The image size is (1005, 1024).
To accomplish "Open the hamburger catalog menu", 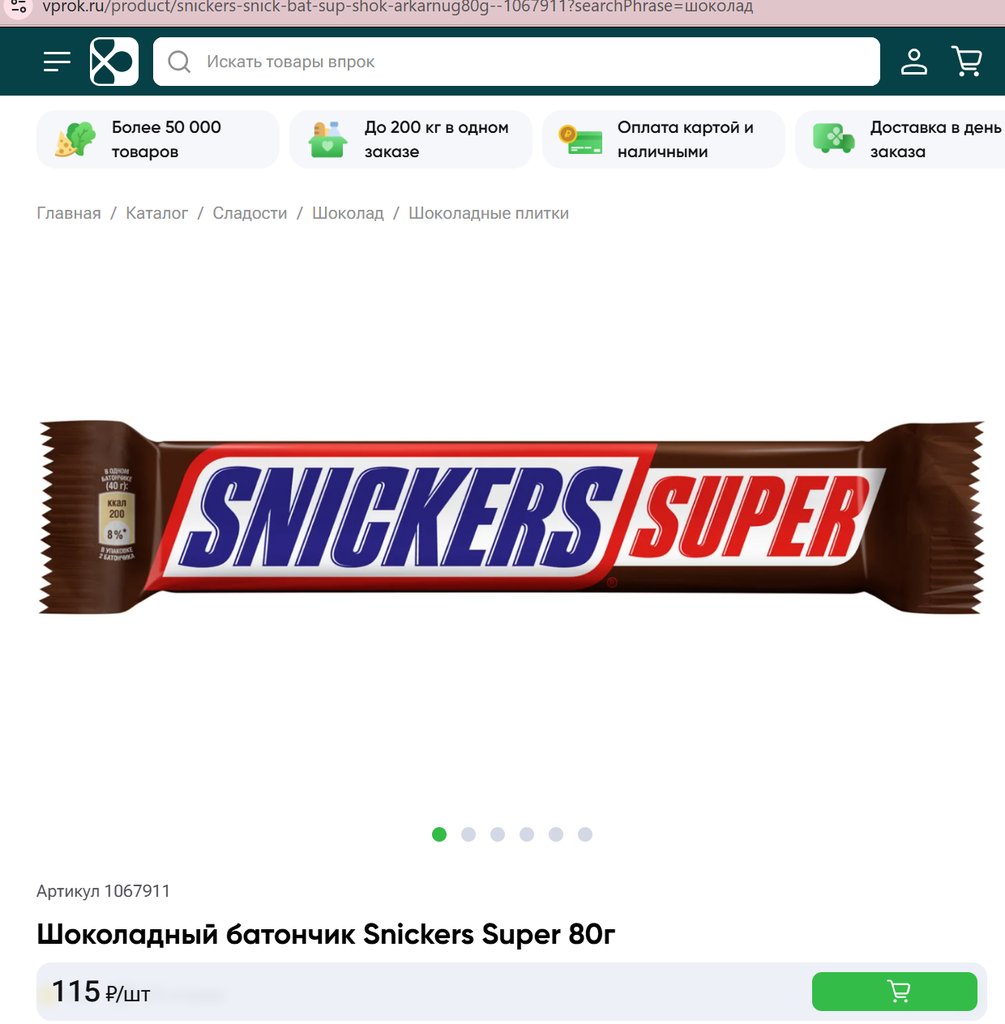I will click(57, 62).
